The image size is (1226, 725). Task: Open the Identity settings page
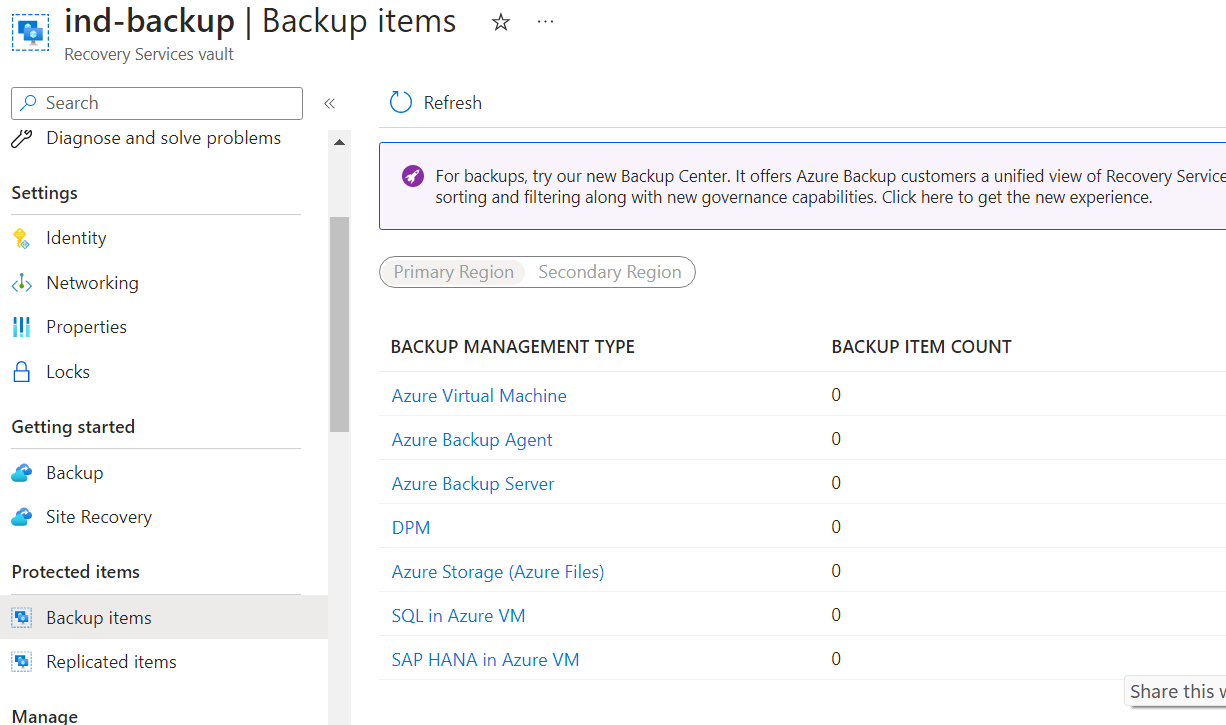(76, 238)
